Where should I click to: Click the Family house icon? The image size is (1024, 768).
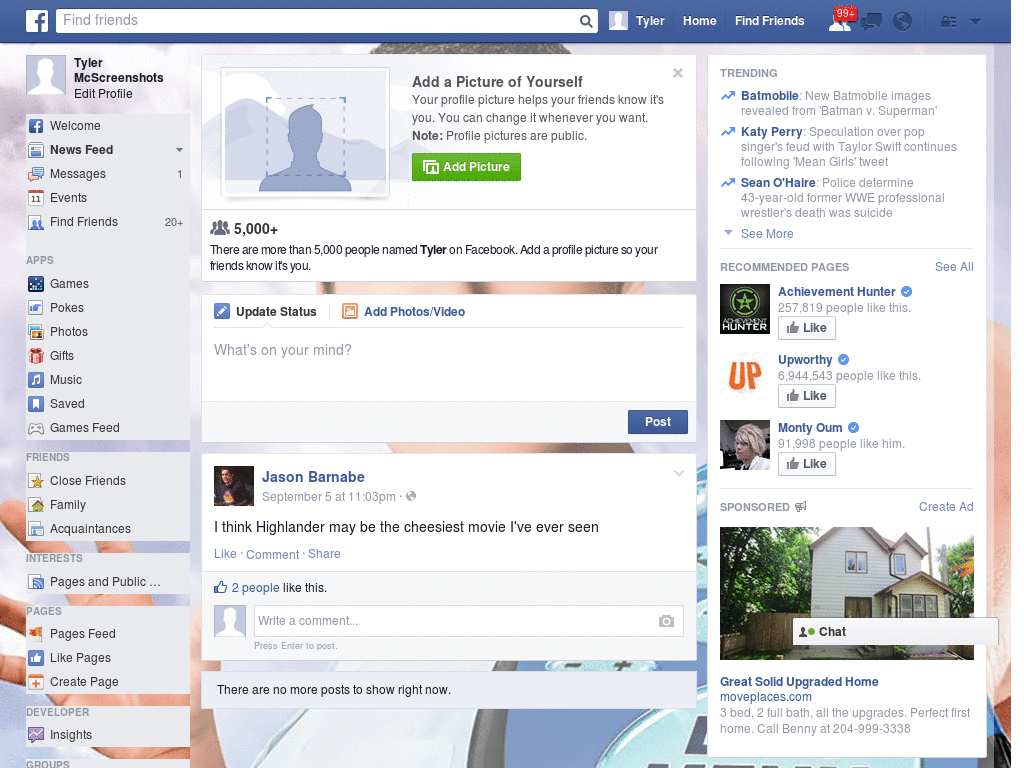click(x=36, y=505)
